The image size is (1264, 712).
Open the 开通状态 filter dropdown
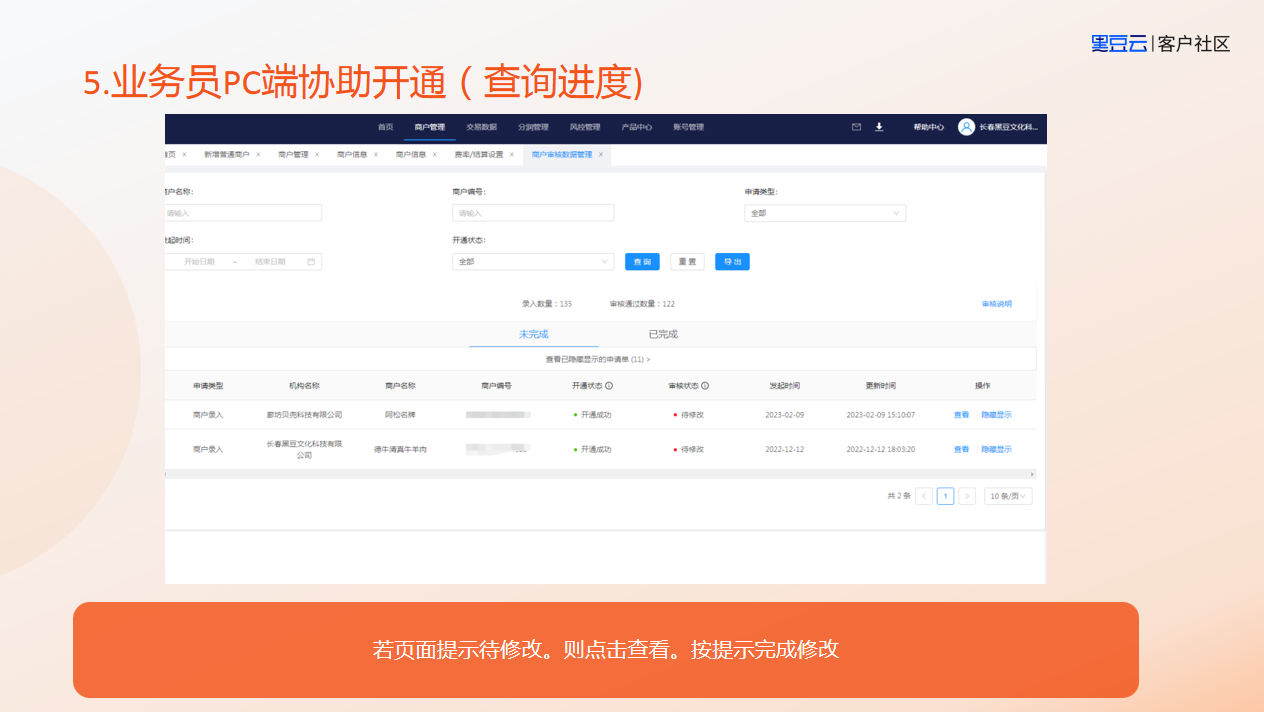click(533, 262)
